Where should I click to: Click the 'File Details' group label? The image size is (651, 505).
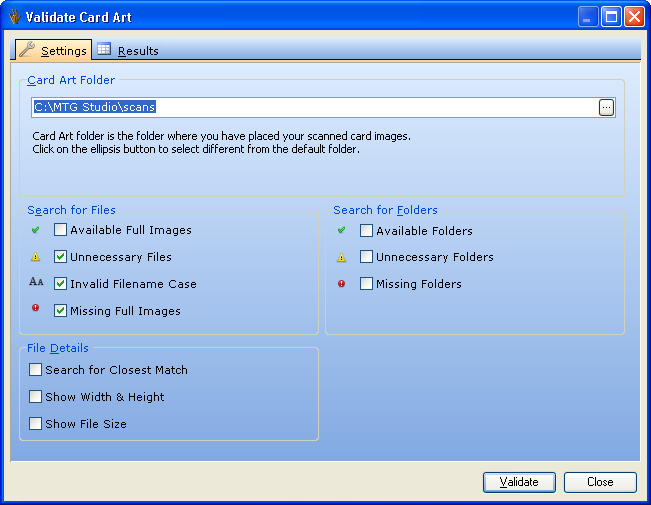click(58, 348)
